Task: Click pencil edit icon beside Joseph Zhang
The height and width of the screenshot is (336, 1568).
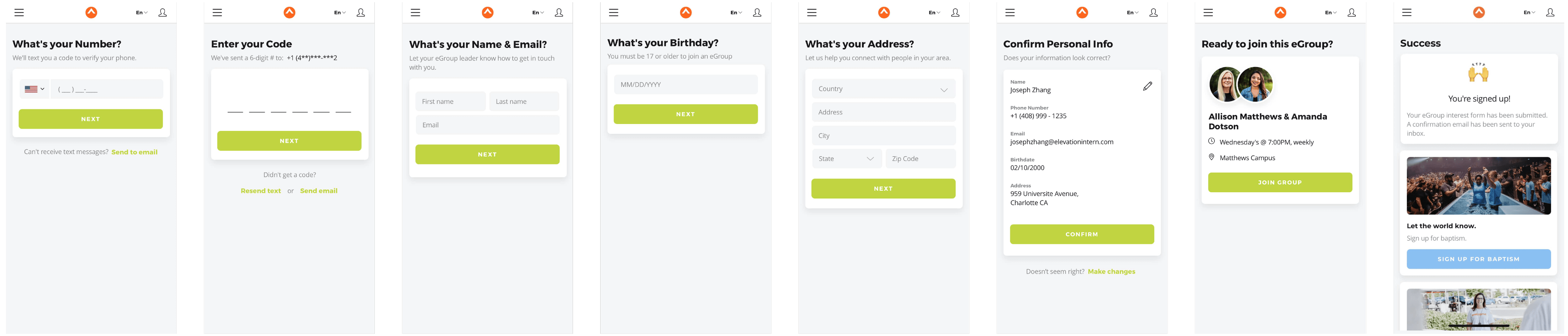Action: 1147,86
